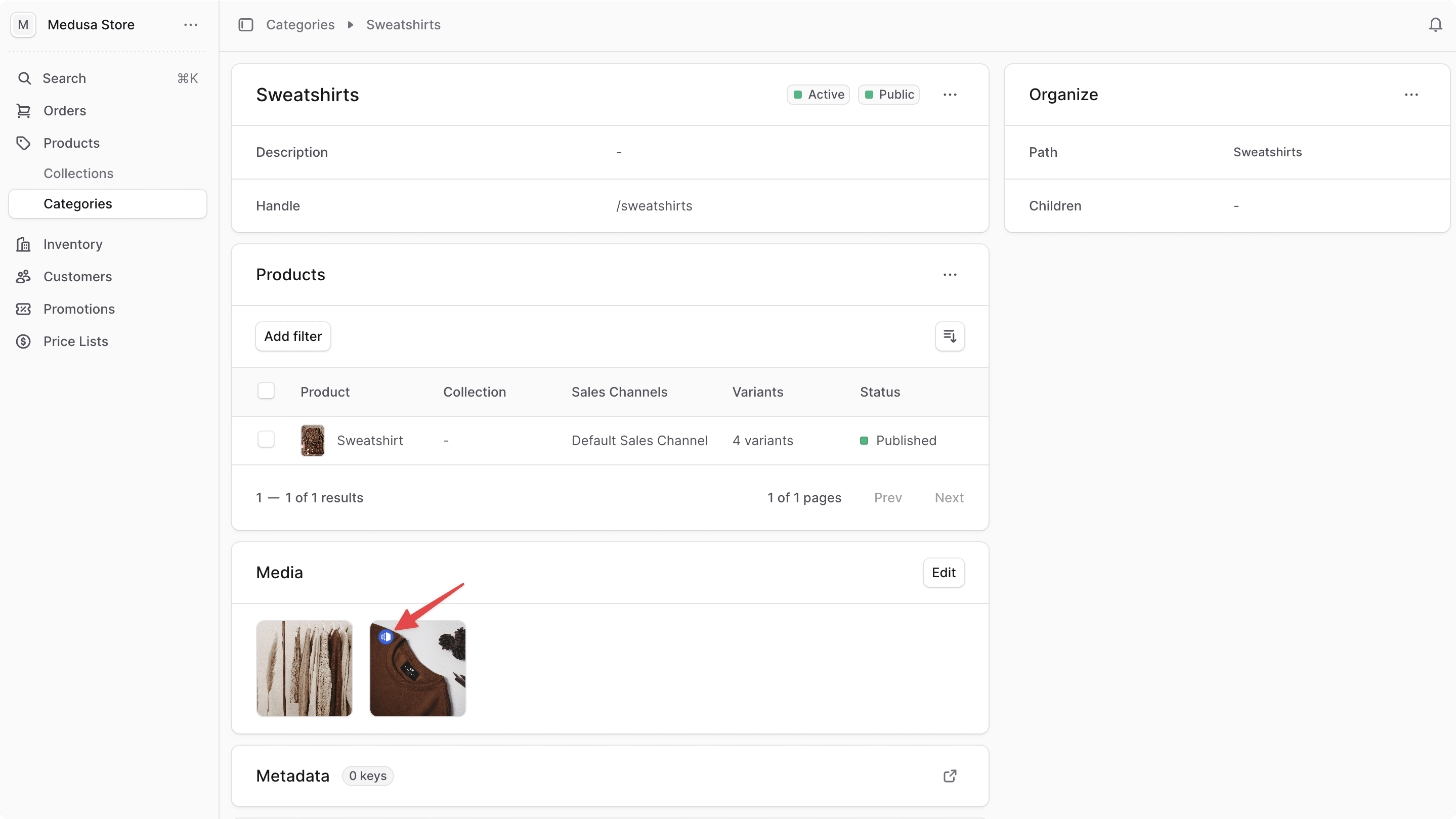Check the select-all checkbox in the products table

[266, 390]
